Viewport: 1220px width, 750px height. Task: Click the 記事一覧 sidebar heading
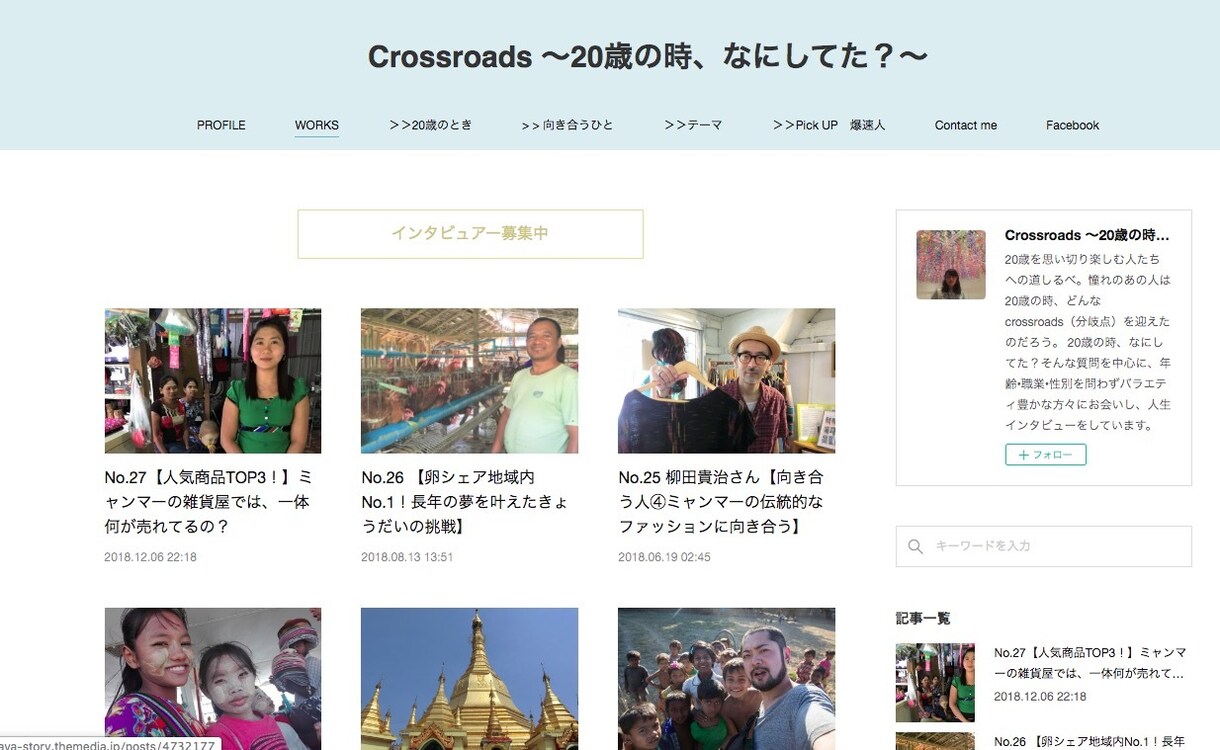(x=923, y=619)
